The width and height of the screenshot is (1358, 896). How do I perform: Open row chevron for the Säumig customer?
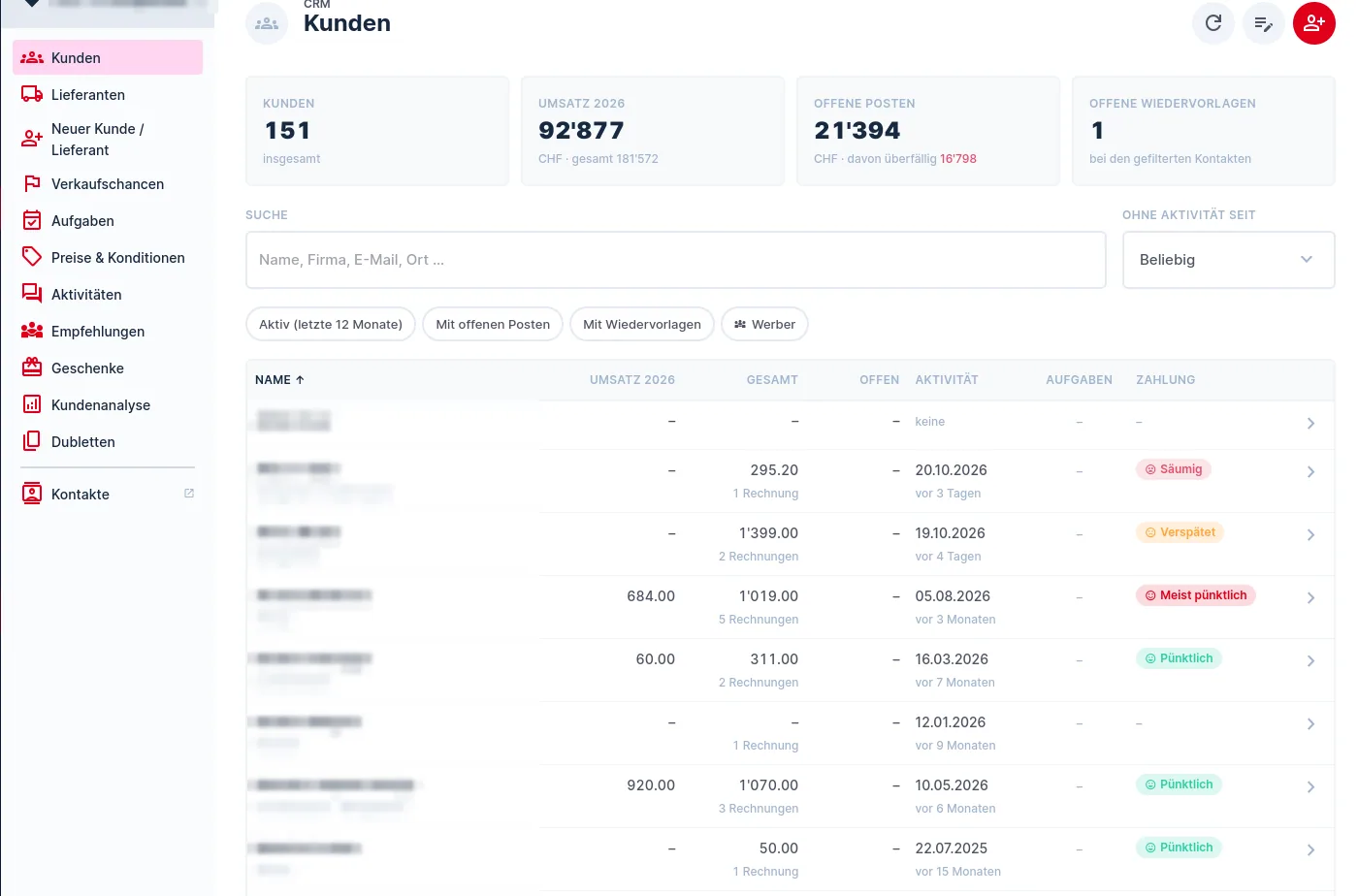pyautogui.click(x=1310, y=472)
